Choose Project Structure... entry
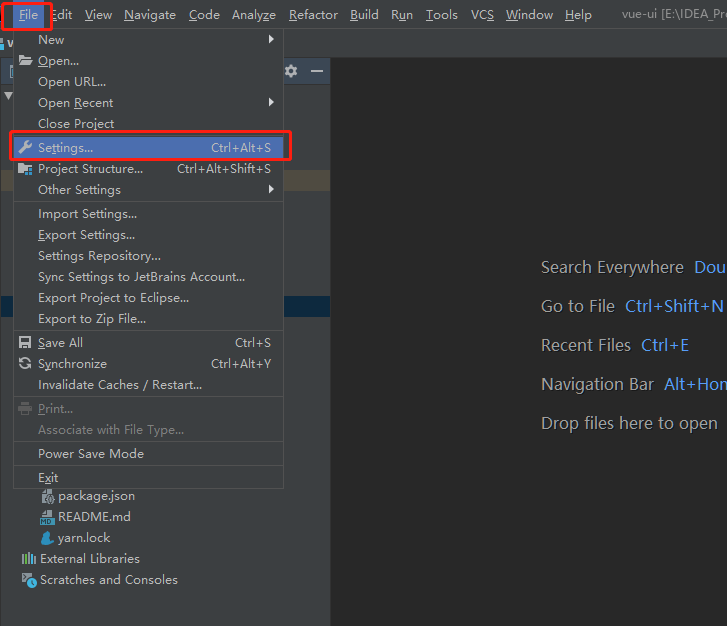 [x=148, y=169]
